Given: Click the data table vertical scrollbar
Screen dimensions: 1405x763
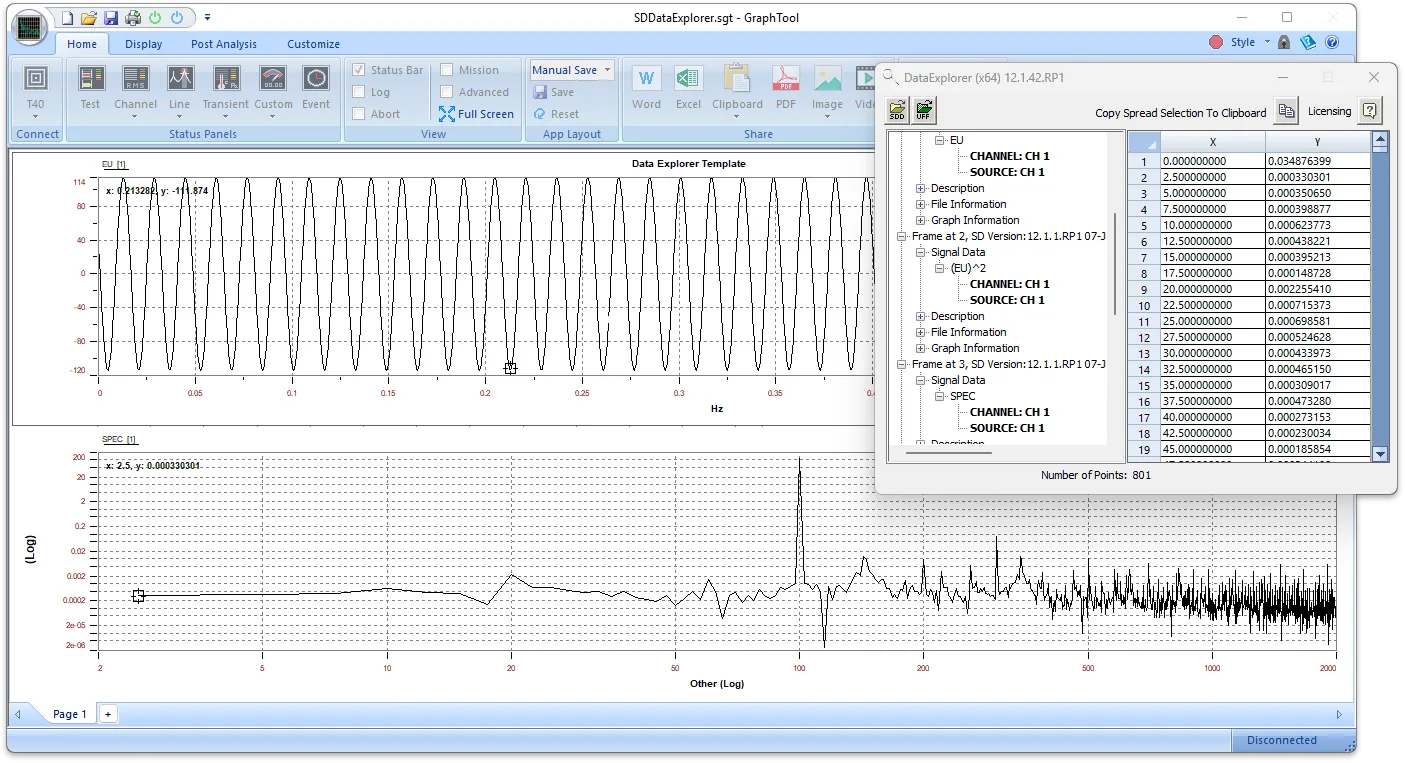Looking at the screenshot, I should pos(1380,300).
